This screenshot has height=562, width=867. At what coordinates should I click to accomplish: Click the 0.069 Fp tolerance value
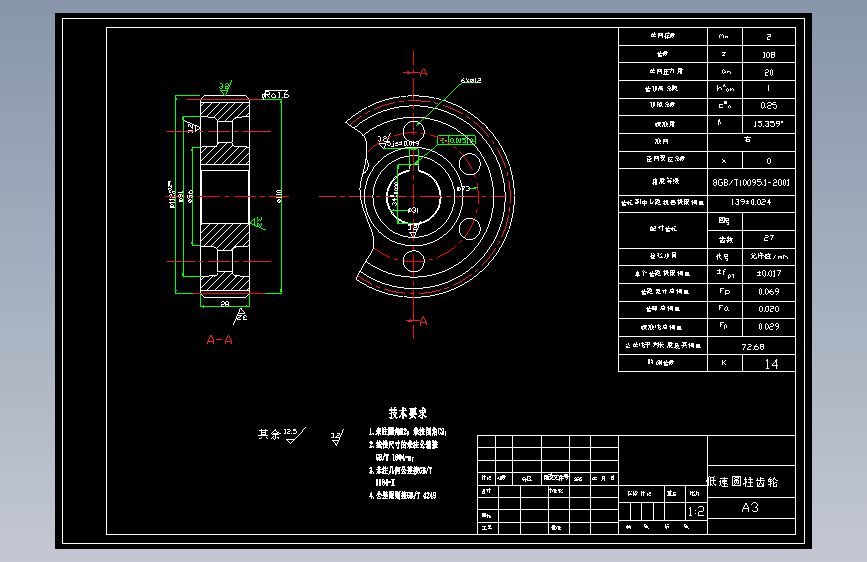click(769, 292)
